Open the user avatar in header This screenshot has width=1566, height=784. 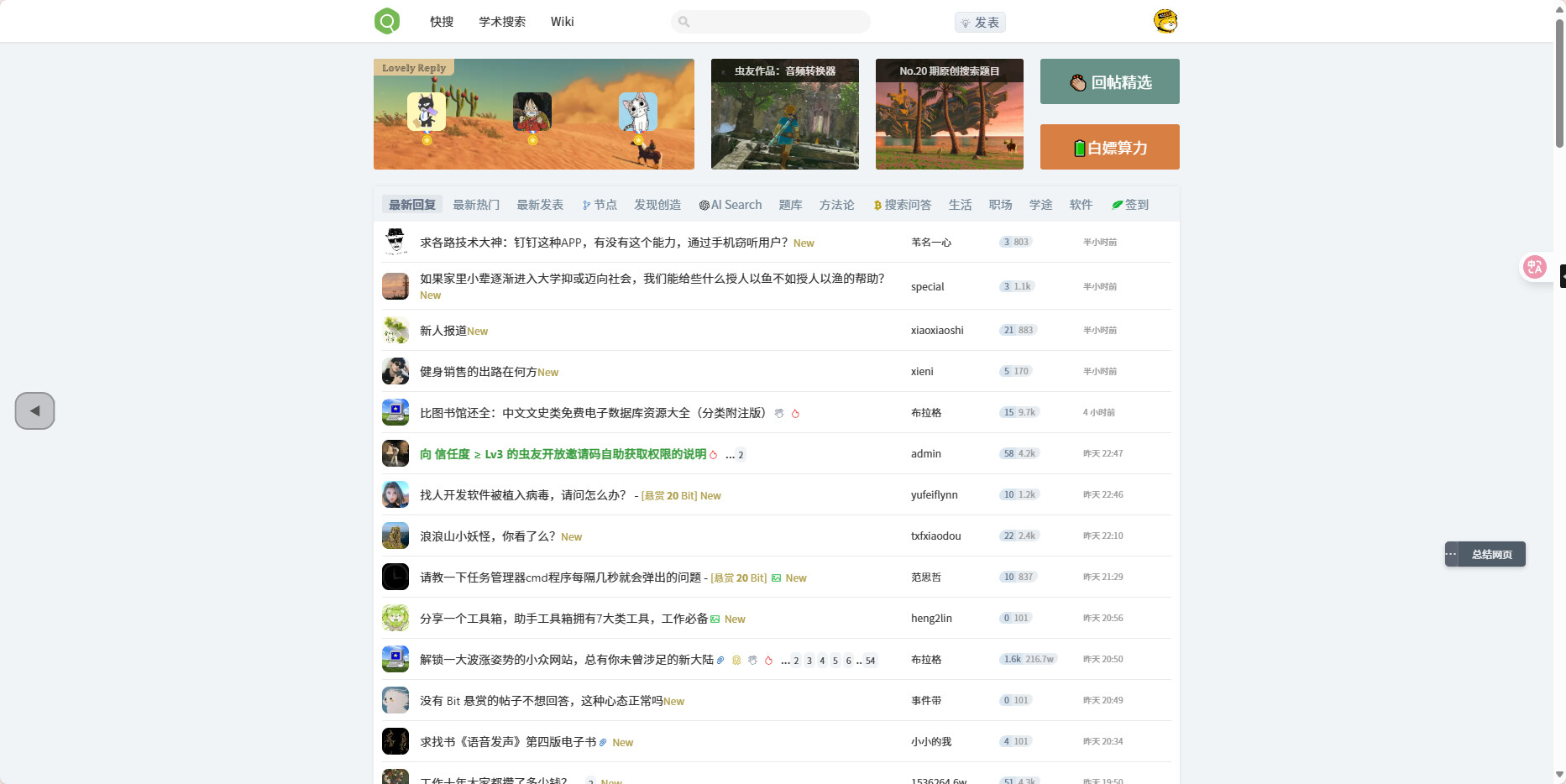click(1165, 21)
